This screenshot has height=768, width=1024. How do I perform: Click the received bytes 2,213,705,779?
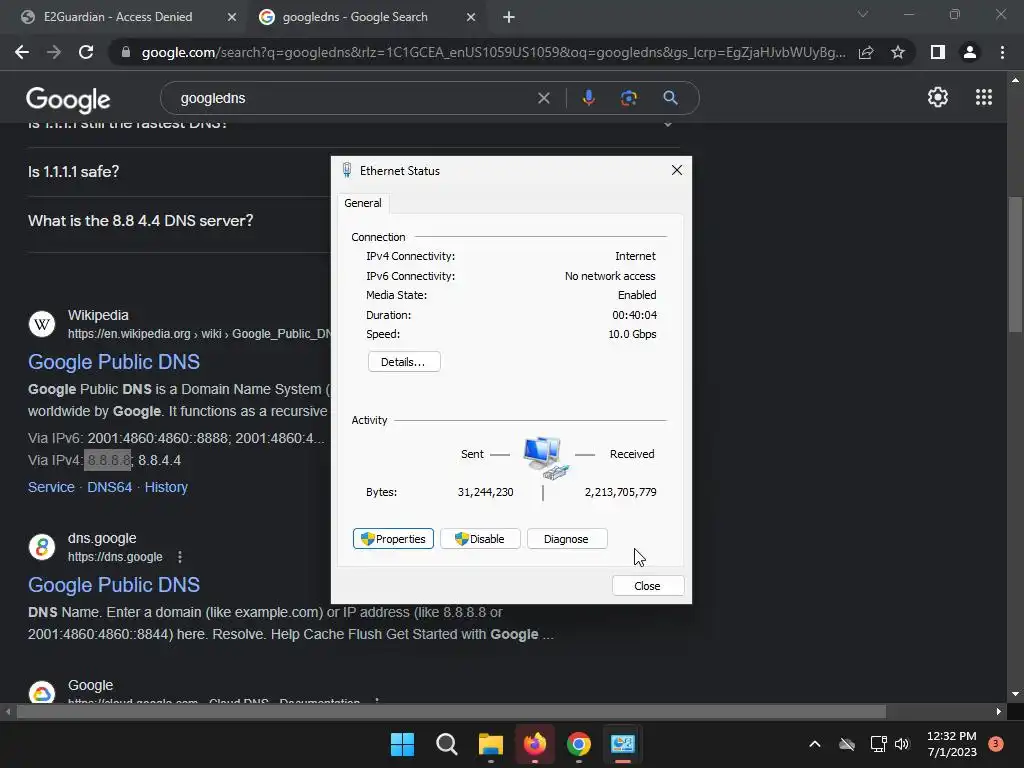[x=620, y=492]
